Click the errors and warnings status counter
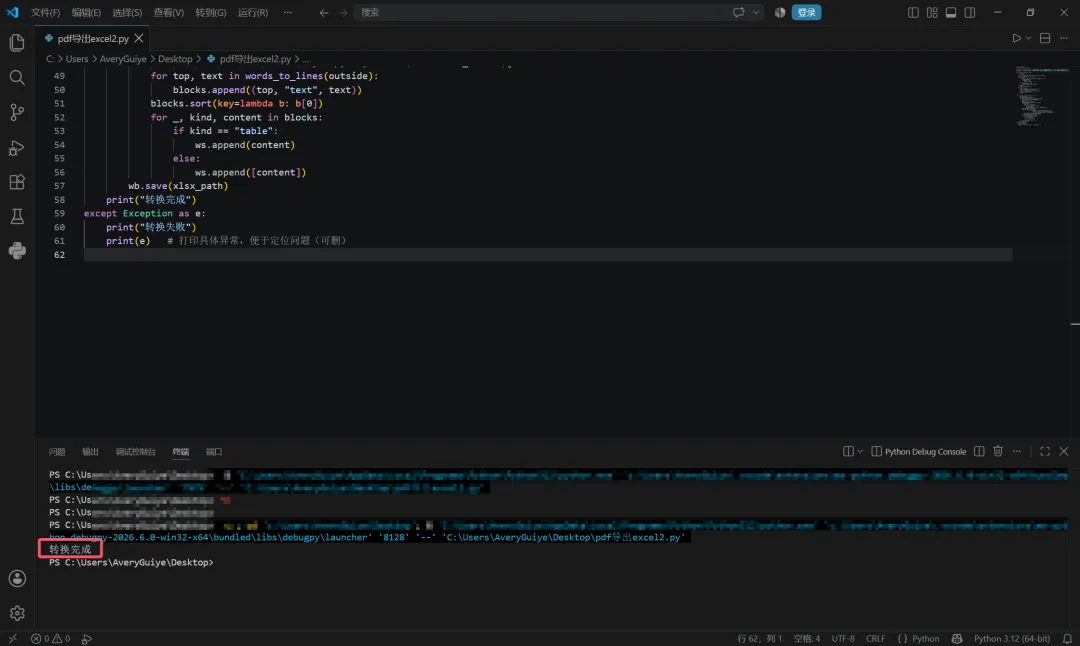Image resolution: width=1080 pixels, height=646 pixels. point(50,639)
